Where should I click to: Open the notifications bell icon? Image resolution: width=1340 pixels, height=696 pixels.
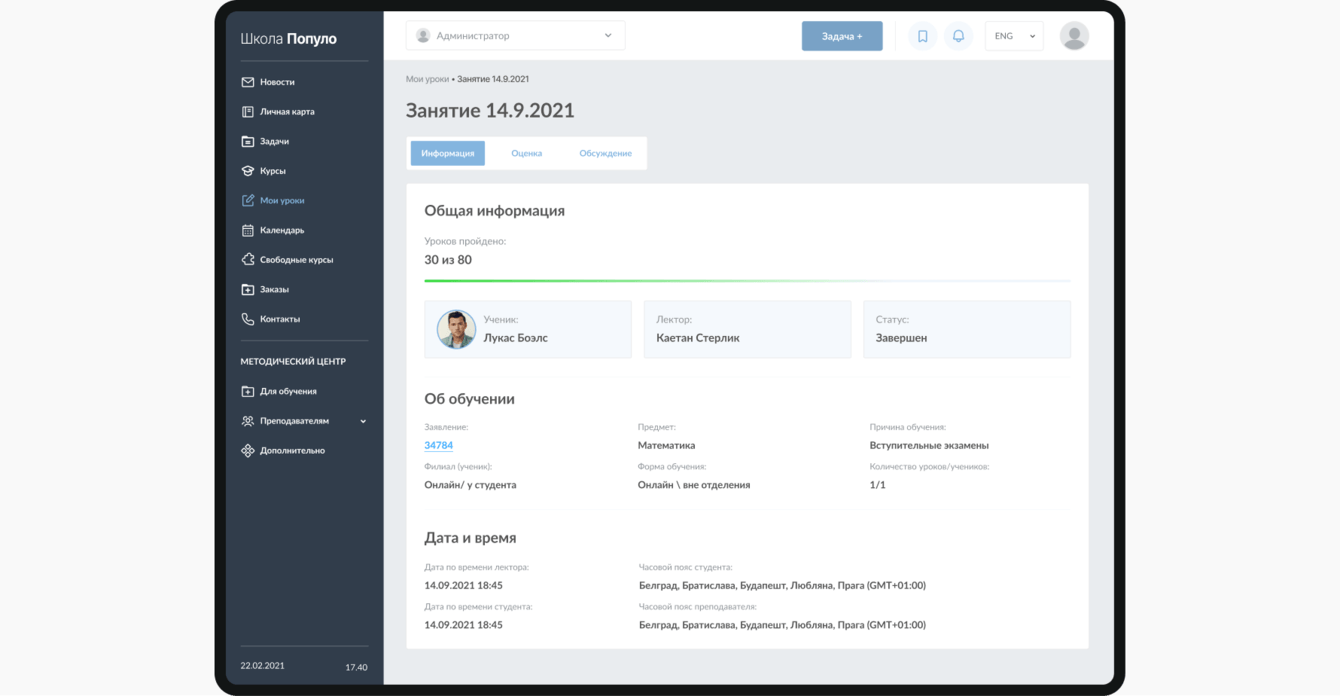[958, 36]
